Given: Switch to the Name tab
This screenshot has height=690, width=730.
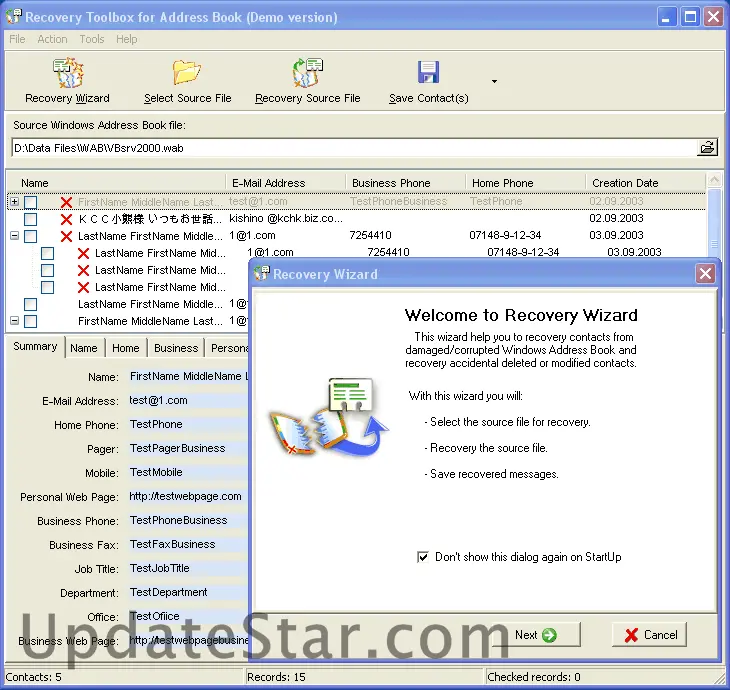Looking at the screenshot, I should [84, 348].
